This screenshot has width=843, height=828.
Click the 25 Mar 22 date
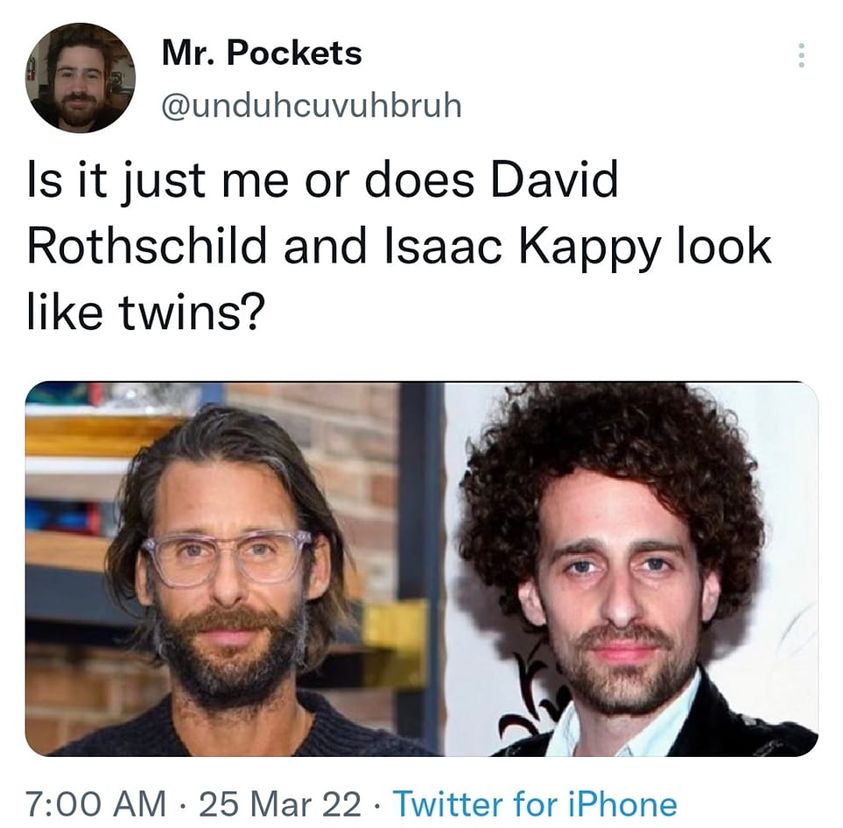pos(280,804)
